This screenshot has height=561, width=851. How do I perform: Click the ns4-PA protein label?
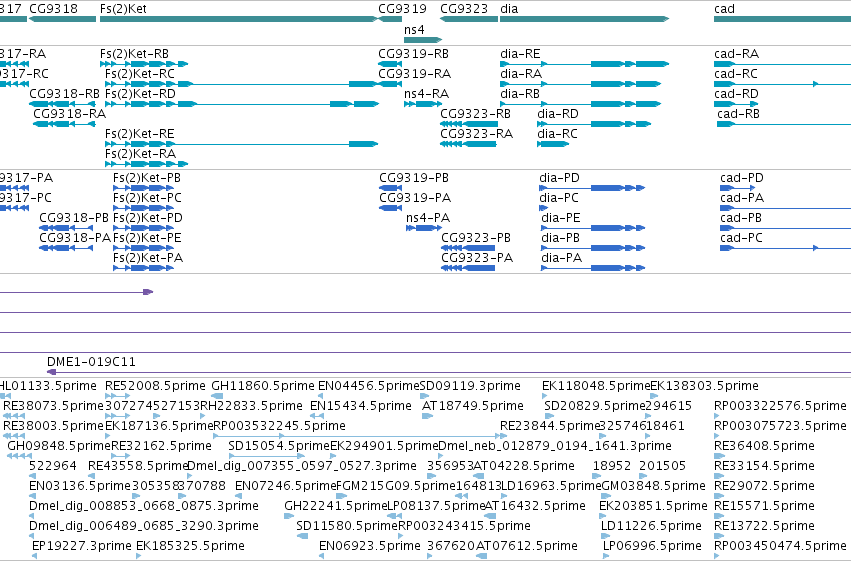tap(428, 218)
